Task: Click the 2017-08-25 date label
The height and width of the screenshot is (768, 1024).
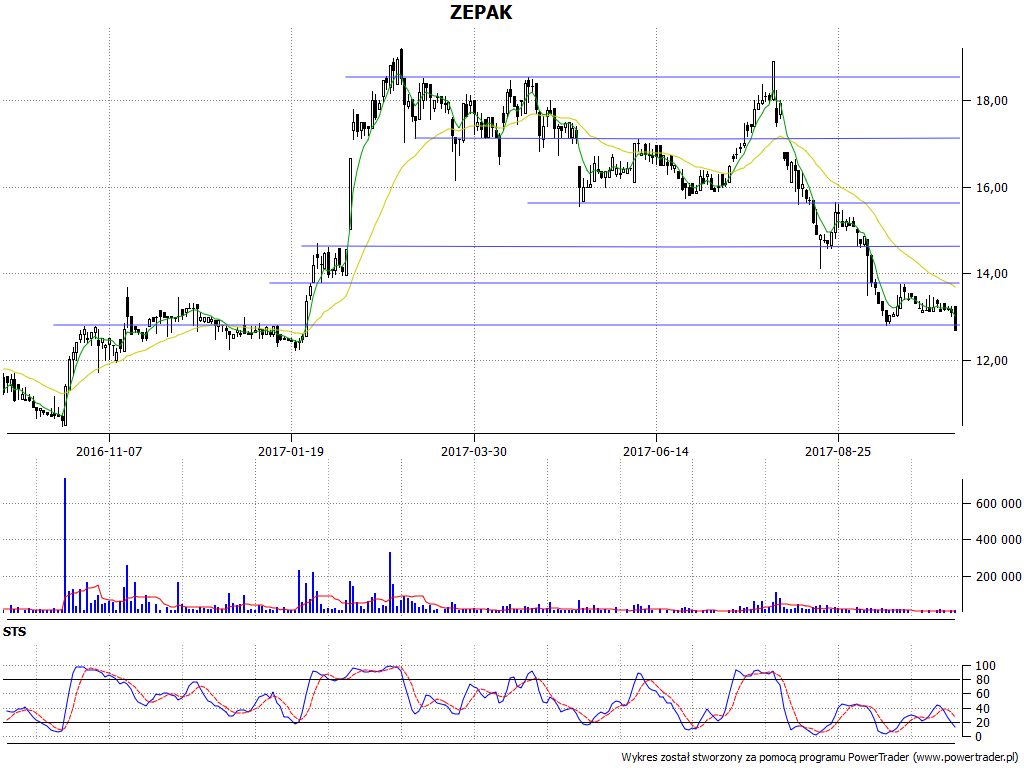Action: click(x=838, y=451)
